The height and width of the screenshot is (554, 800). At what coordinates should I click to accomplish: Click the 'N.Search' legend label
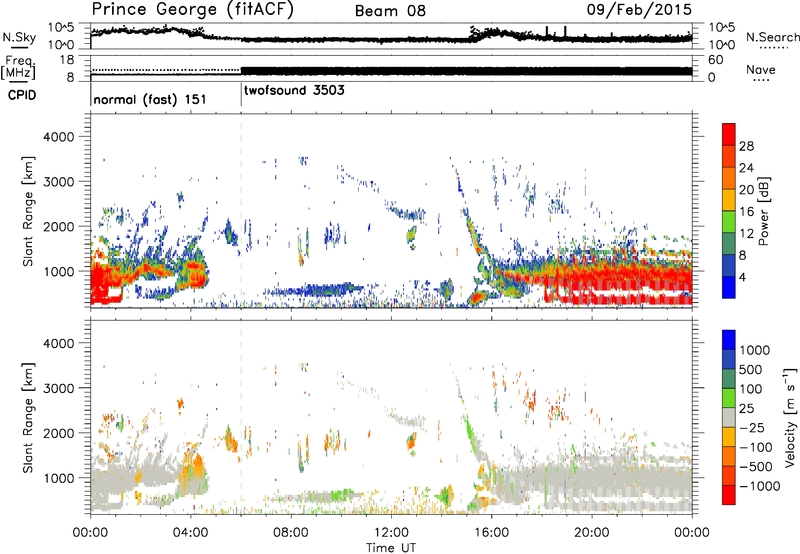(x=772, y=37)
